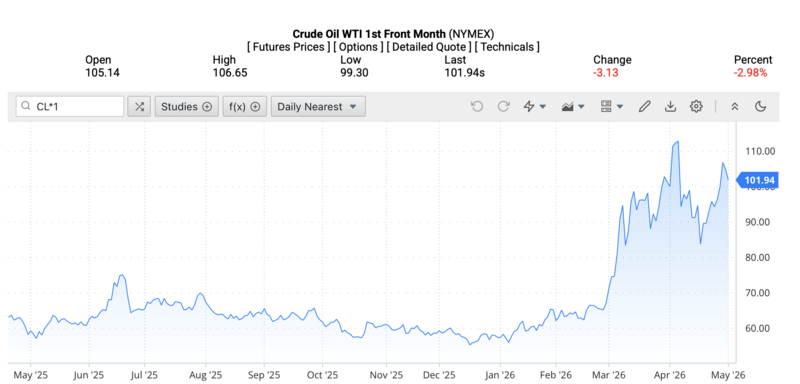Click the Last value 101.94s
This screenshot has width=800, height=384.
464,72
